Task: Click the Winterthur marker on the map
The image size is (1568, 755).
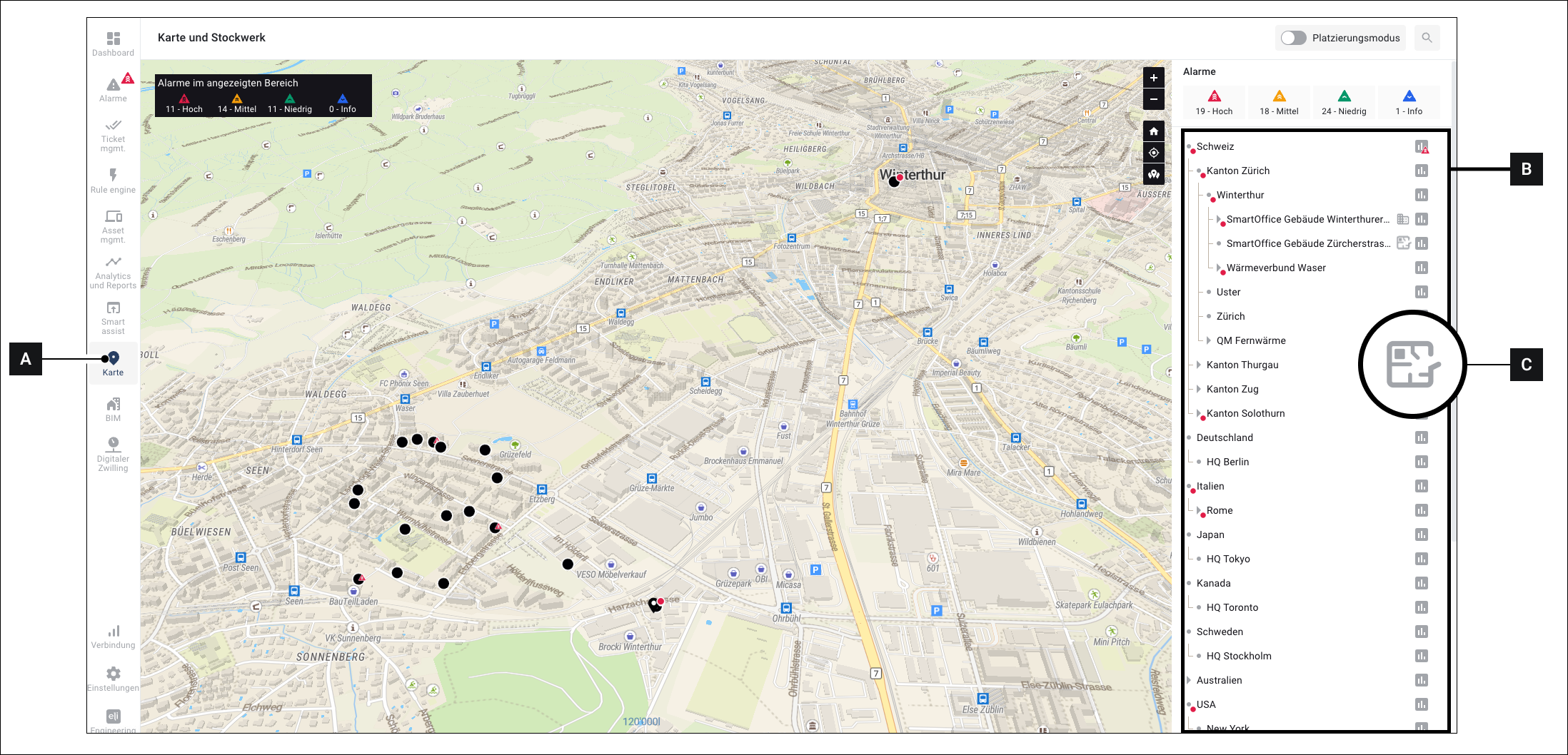Action: point(894,181)
